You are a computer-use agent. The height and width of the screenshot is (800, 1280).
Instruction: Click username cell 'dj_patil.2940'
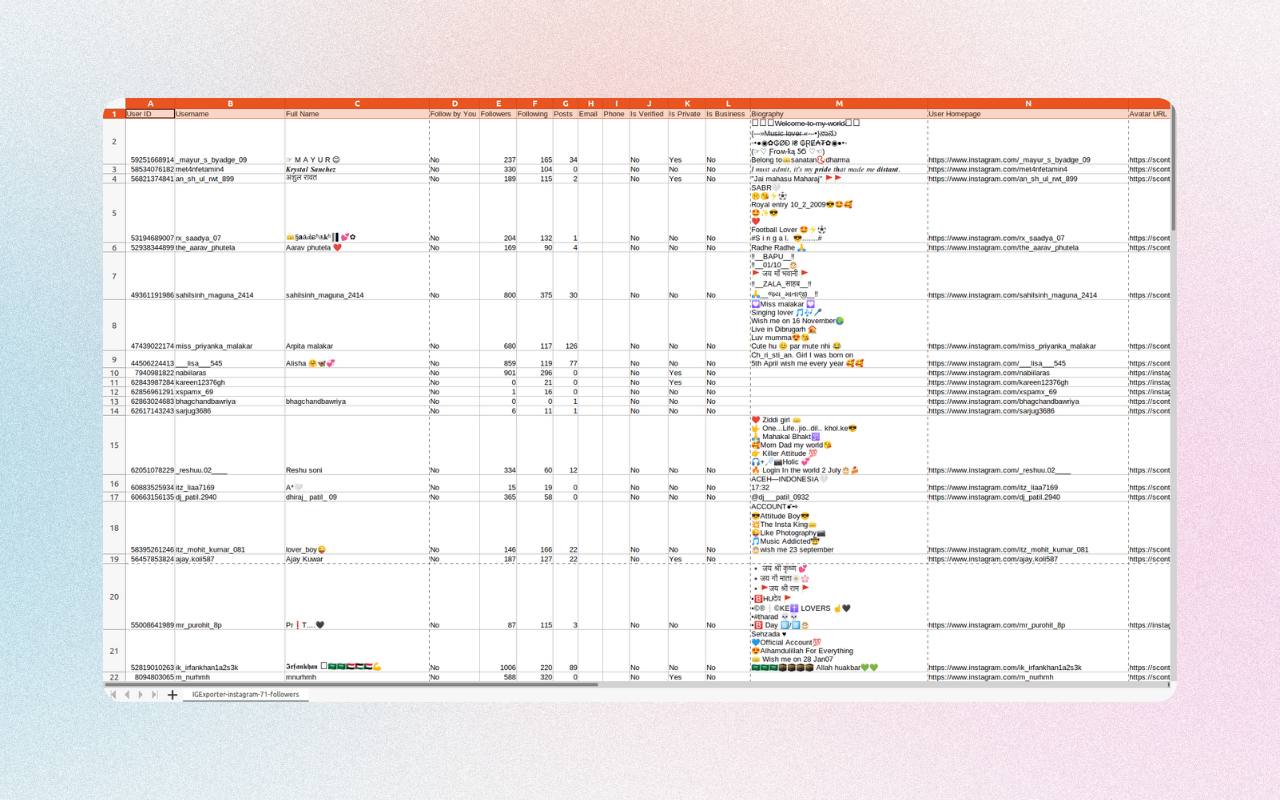tap(230, 497)
